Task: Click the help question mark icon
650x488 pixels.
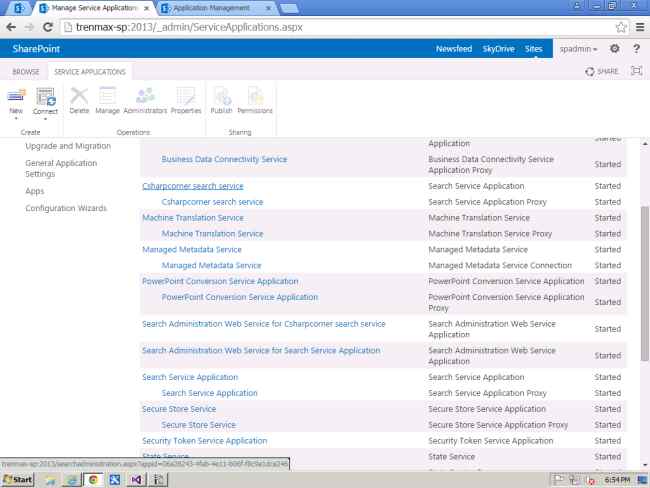Action: 636,49
